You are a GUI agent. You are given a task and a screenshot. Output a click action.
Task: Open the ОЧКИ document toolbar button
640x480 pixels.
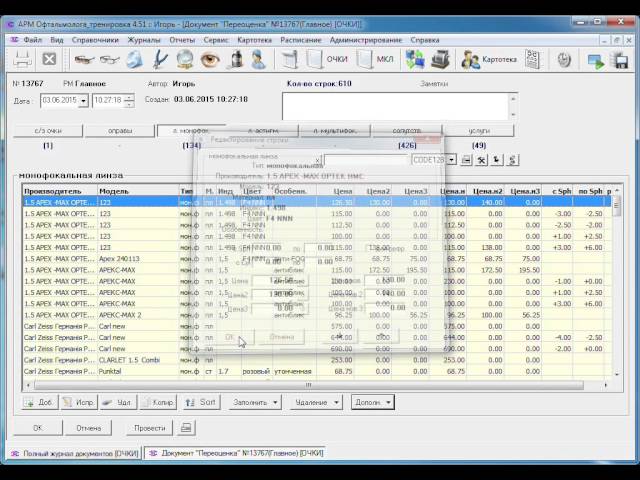pos(327,60)
